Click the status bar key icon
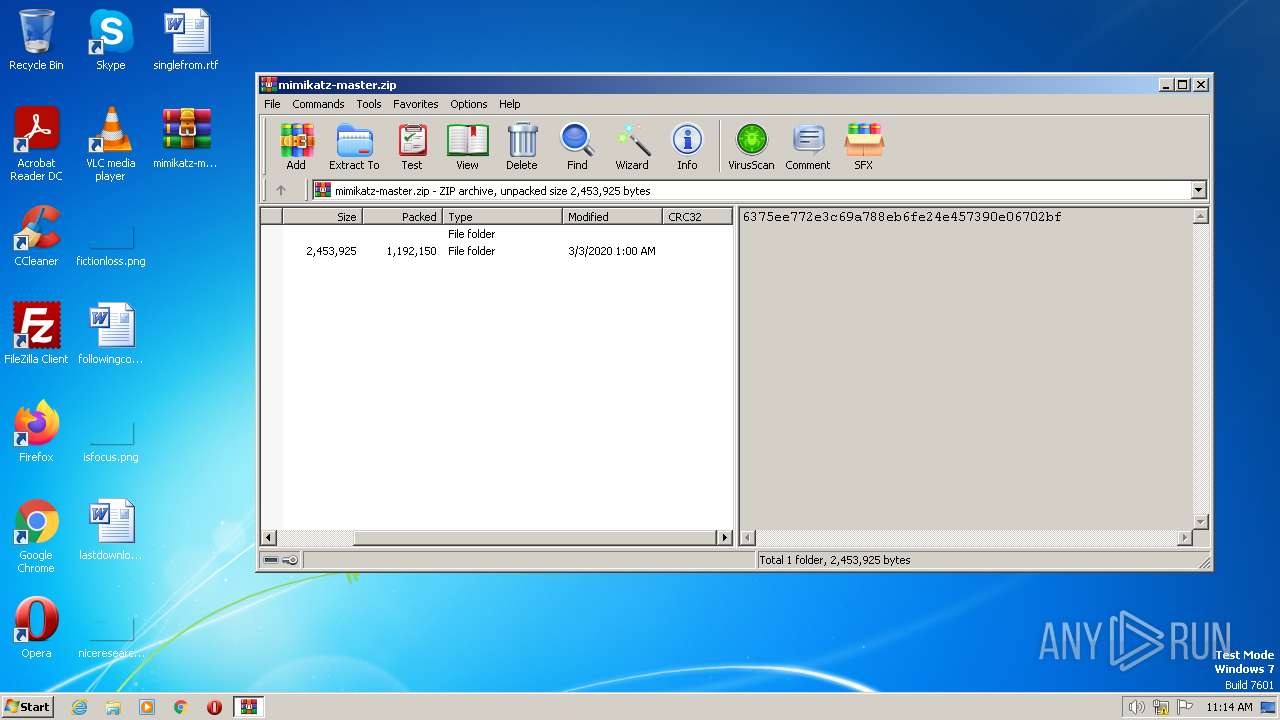The height and width of the screenshot is (720, 1280). [290, 560]
